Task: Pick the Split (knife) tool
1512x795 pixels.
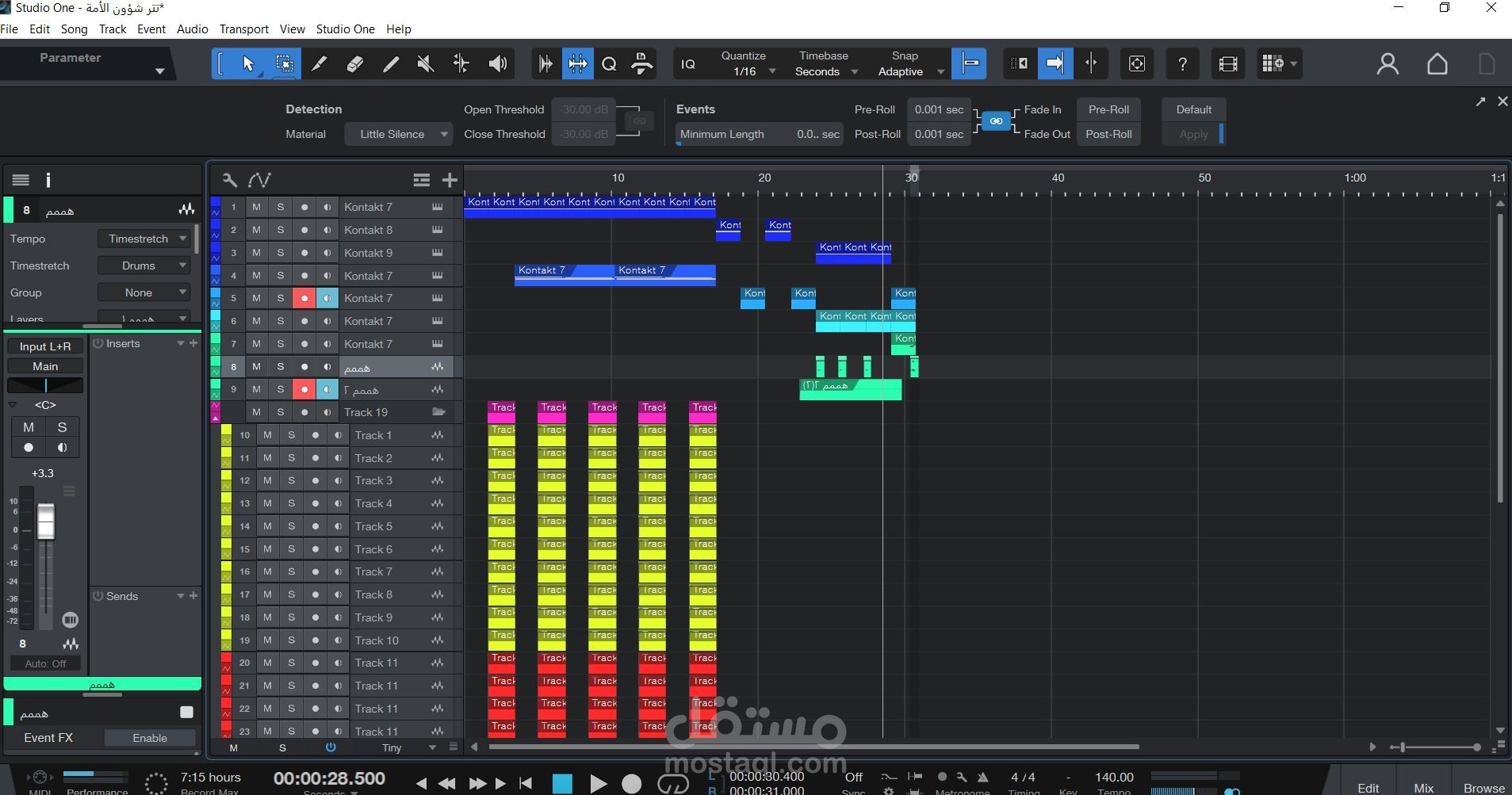Action: coord(319,64)
